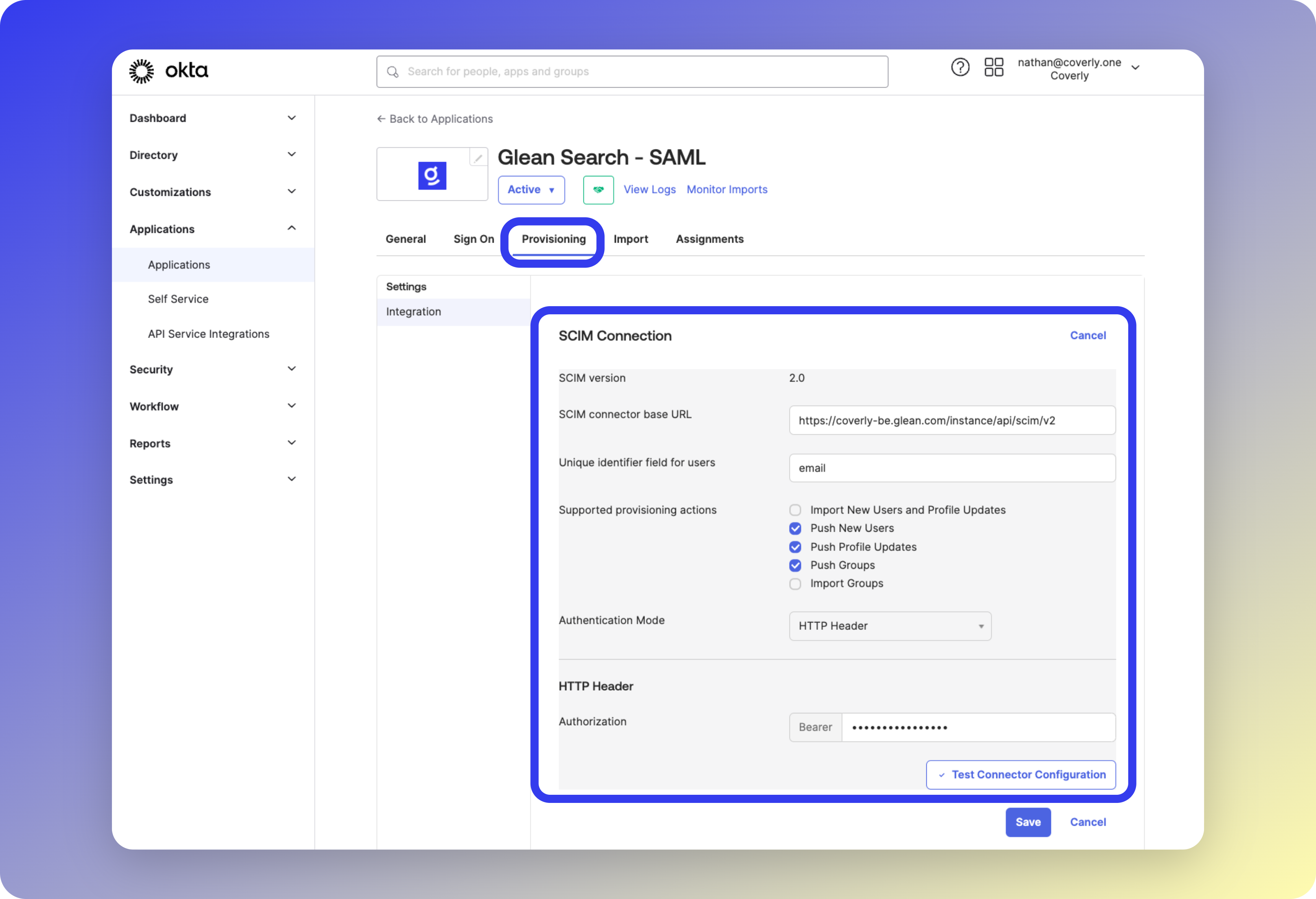Enable Import New Users and Profile Updates

795,510
